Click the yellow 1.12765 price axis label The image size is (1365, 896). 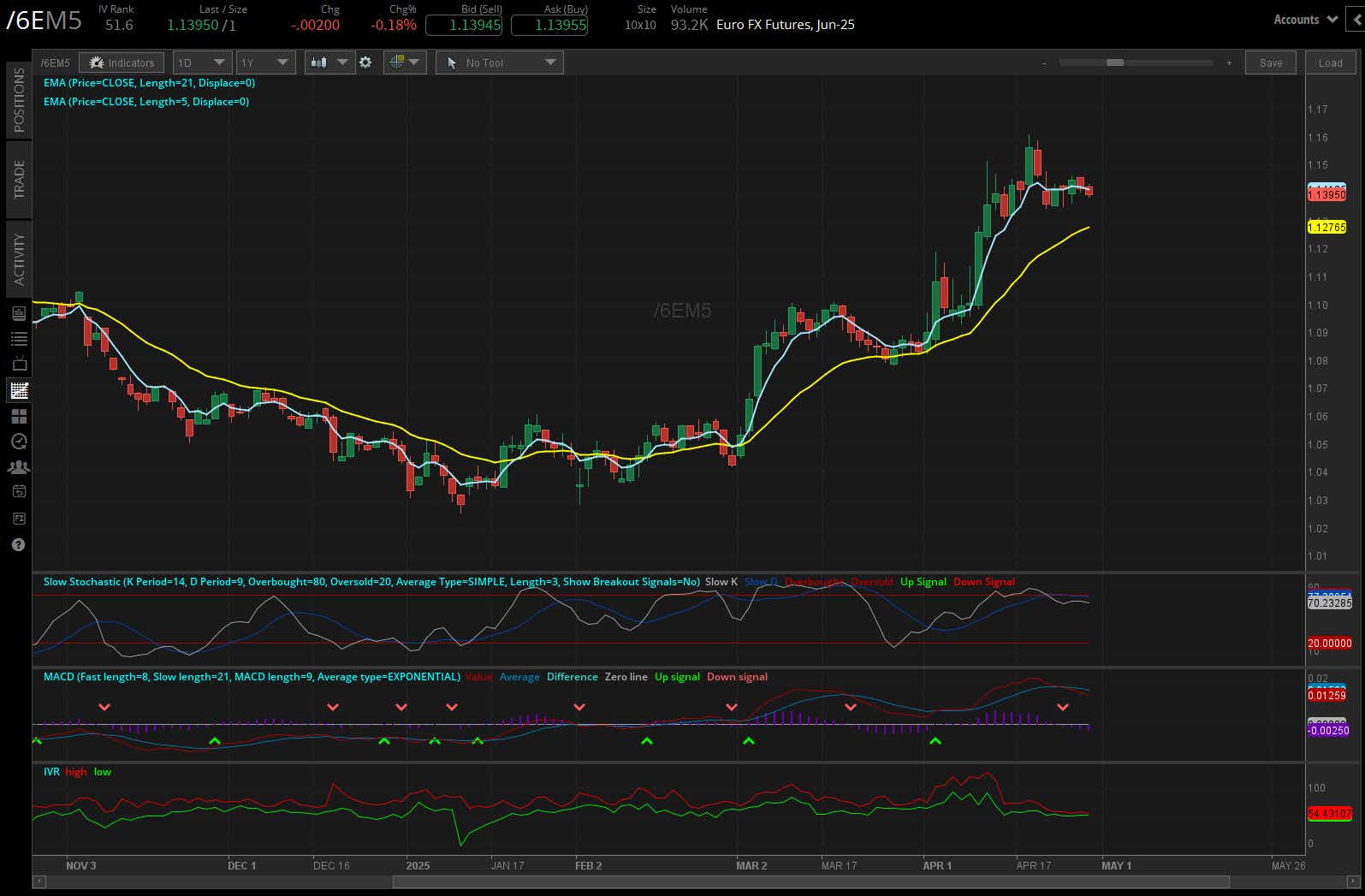(x=1326, y=227)
